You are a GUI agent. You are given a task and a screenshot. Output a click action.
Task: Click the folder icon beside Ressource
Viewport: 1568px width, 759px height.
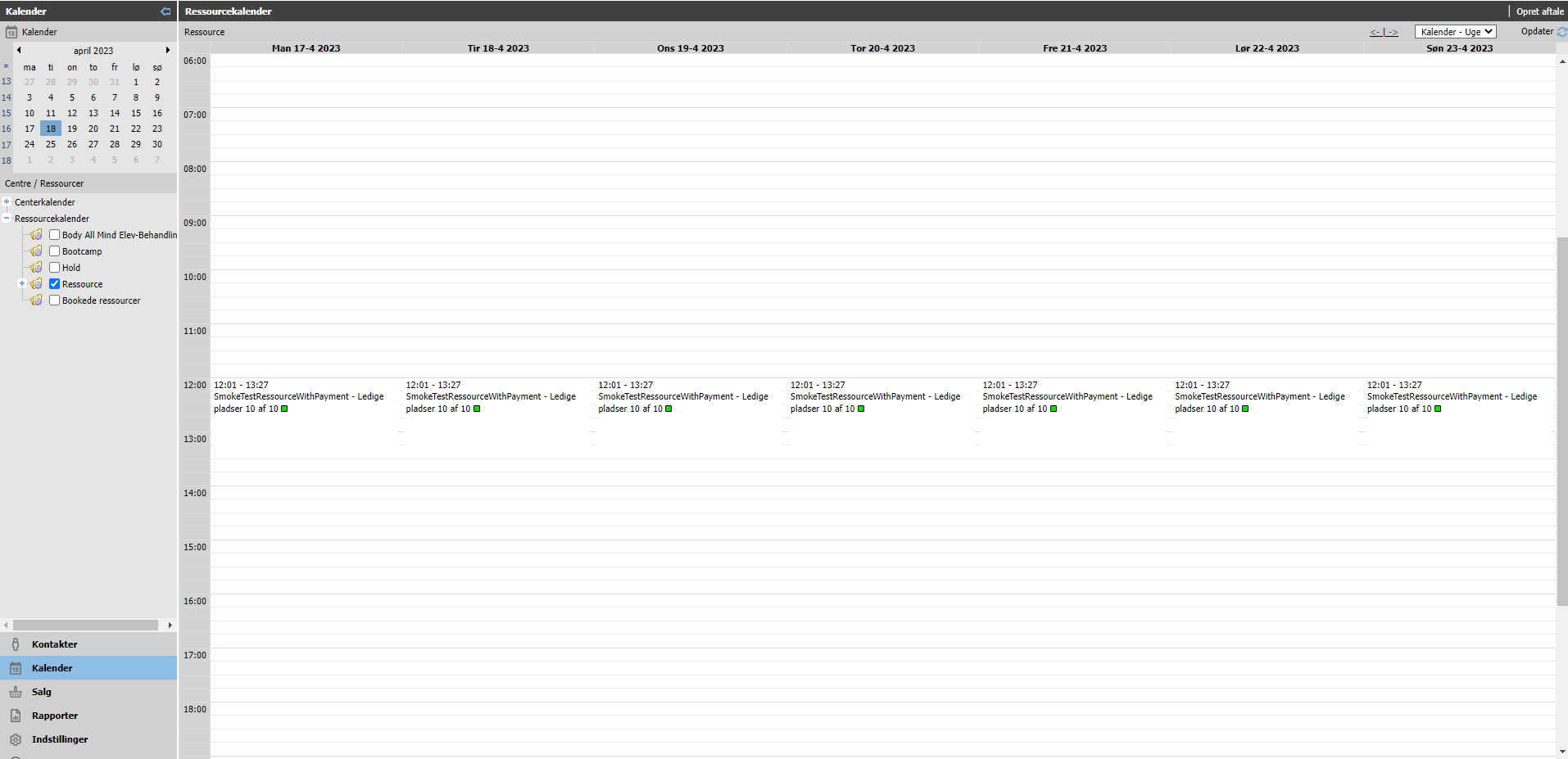[37, 284]
